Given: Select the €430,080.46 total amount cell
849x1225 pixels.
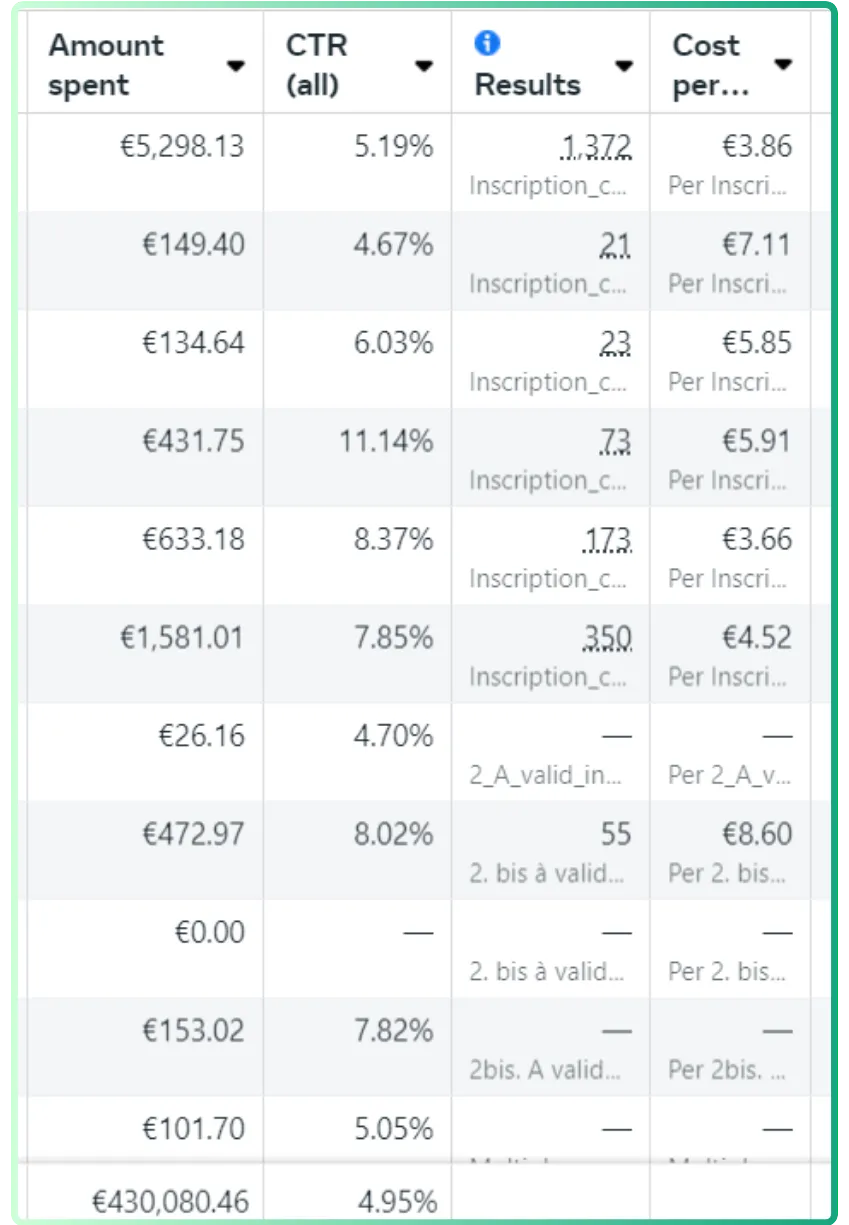Looking at the screenshot, I should (171, 1201).
